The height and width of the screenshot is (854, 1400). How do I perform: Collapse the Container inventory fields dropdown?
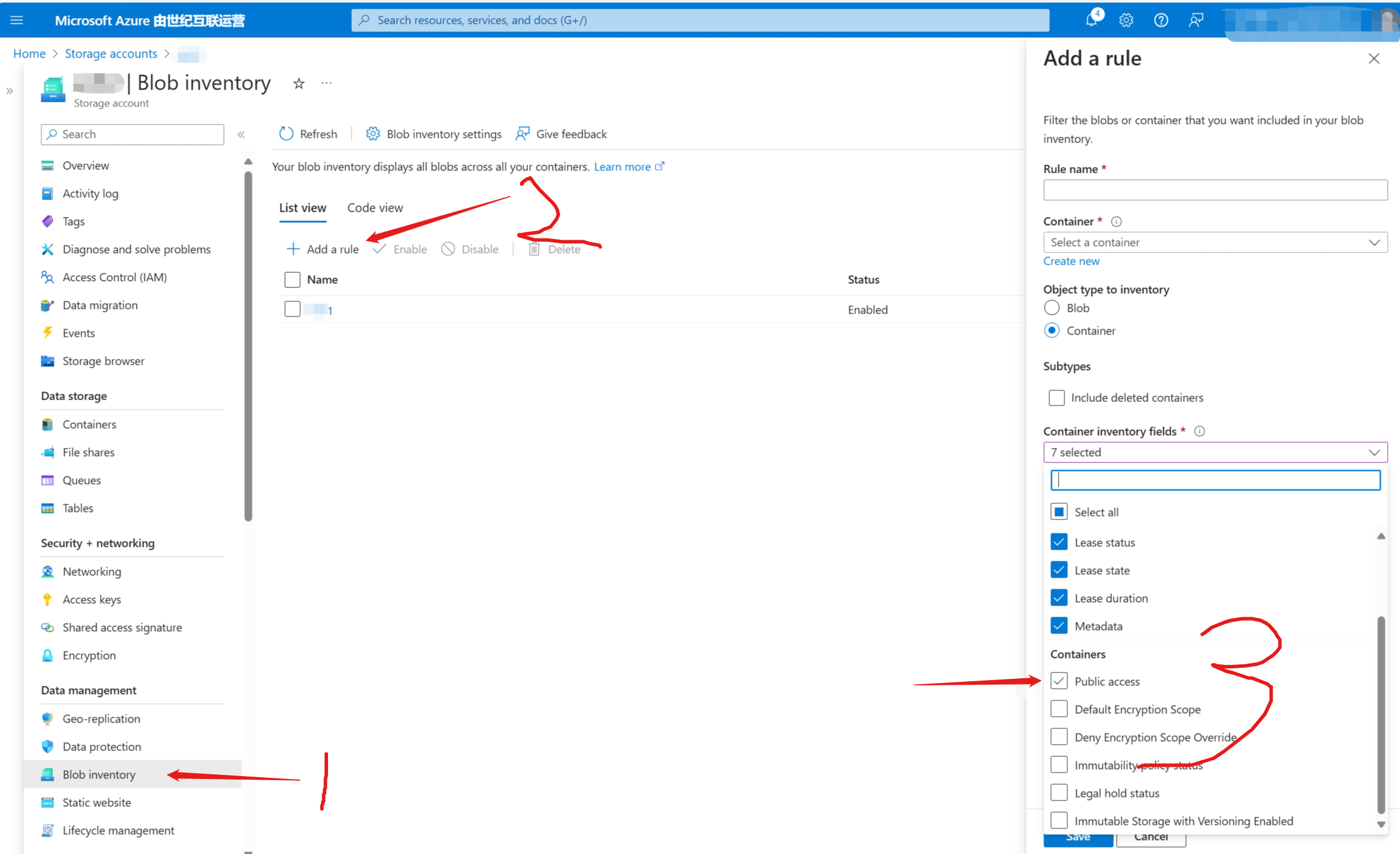pyautogui.click(x=1214, y=453)
